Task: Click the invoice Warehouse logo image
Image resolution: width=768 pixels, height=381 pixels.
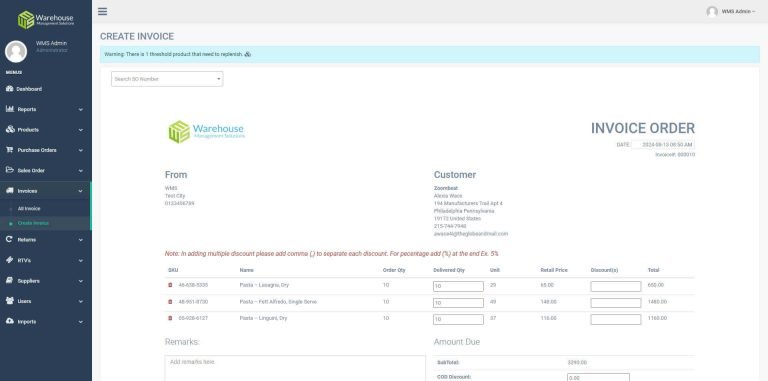Action: click(206, 132)
